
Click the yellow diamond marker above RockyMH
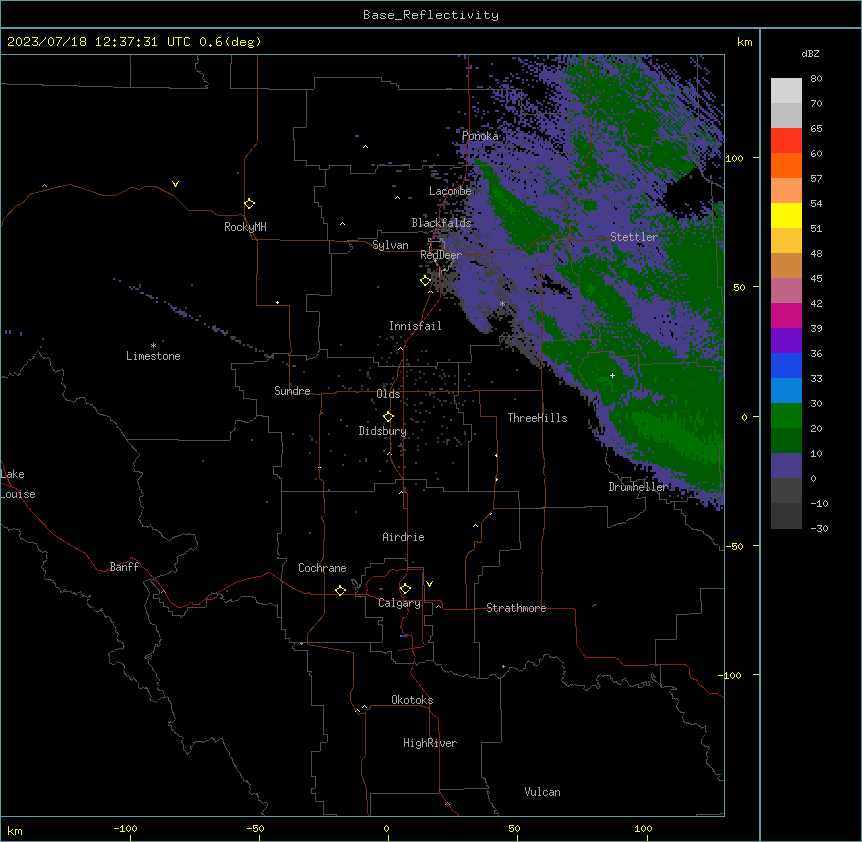(250, 204)
